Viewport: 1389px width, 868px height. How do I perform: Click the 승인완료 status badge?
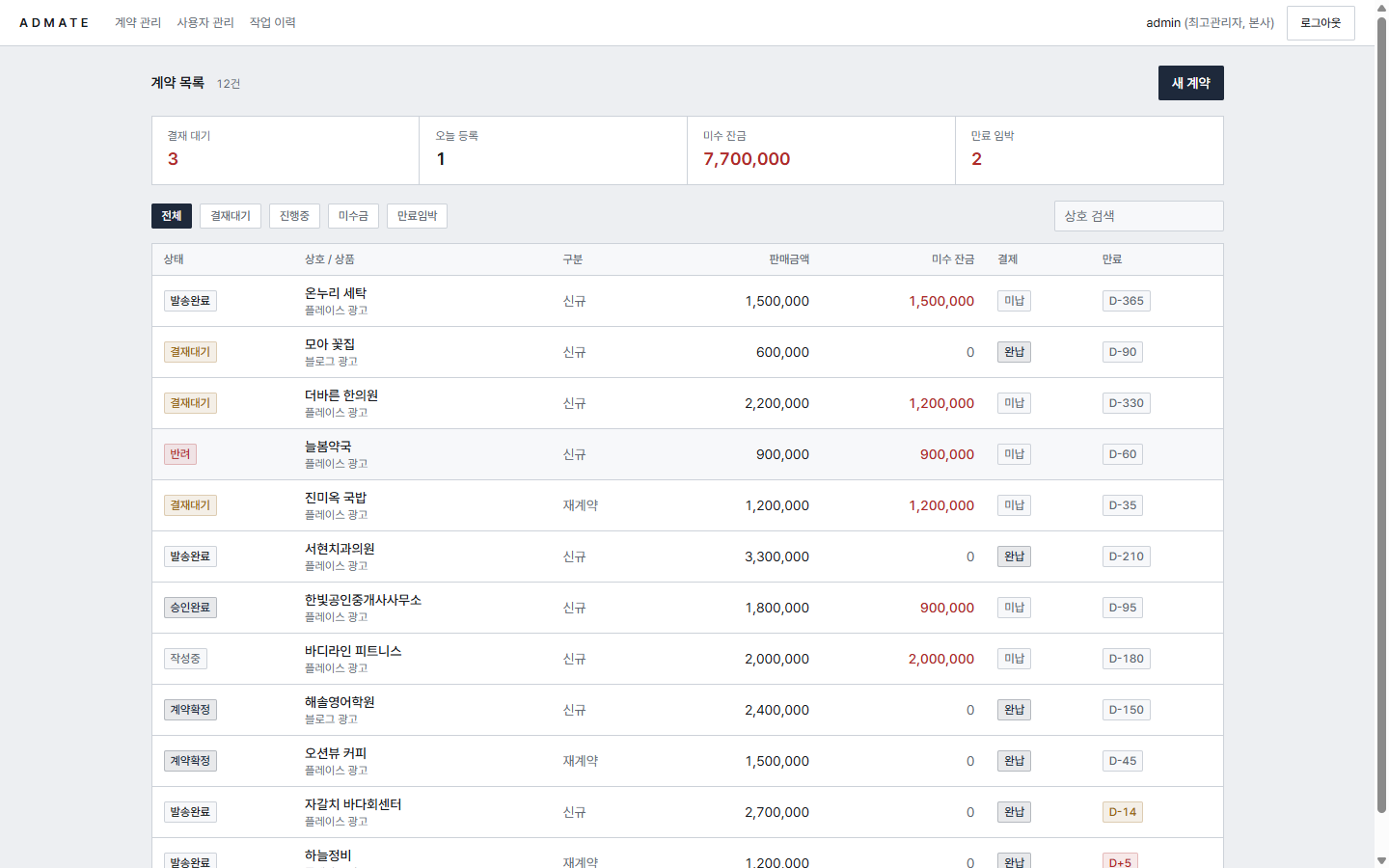[x=190, y=608]
